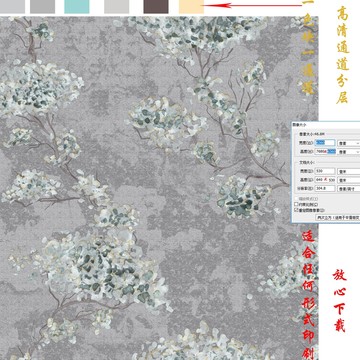Click the pixel width input field
This screenshot has width=360, height=360.
point(325,142)
